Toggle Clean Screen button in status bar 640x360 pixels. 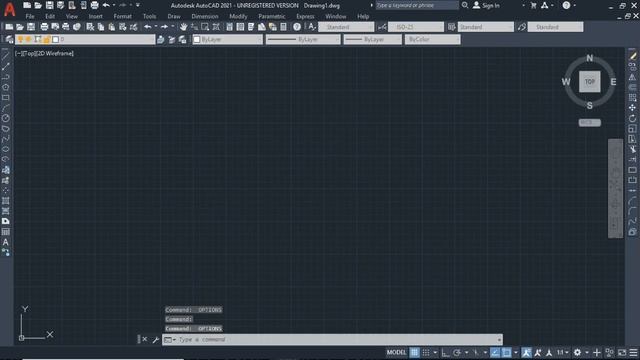pyautogui.click(x=622, y=352)
